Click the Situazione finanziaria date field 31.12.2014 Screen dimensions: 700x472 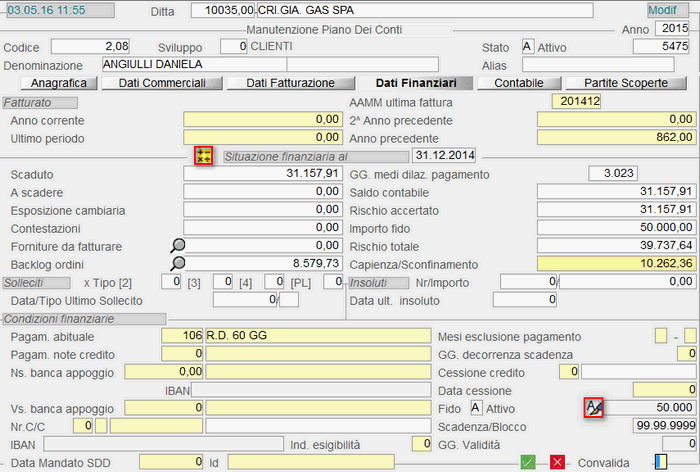tap(444, 156)
